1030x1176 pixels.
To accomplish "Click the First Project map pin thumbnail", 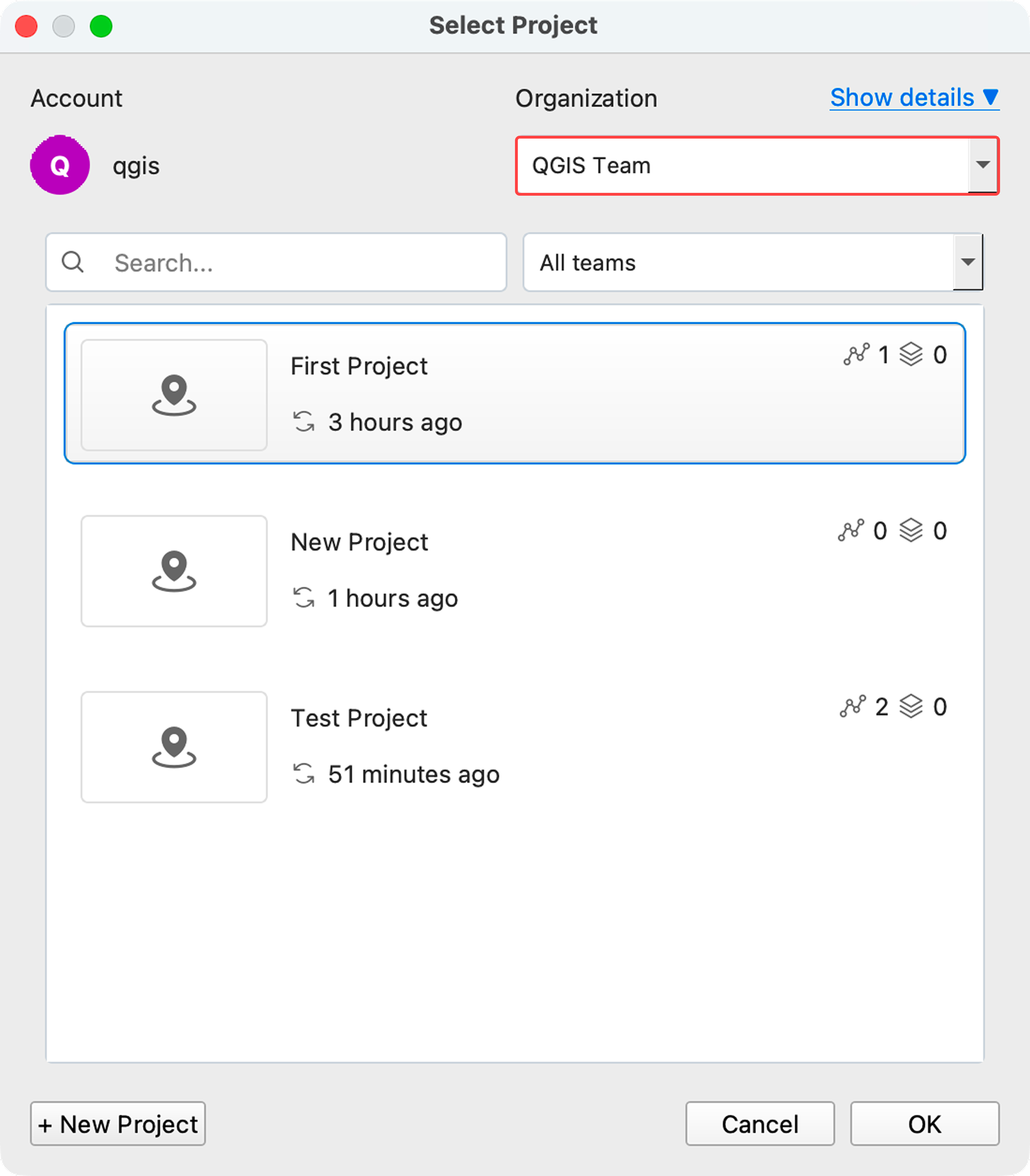I will pyautogui.click(x=174, y=396).
